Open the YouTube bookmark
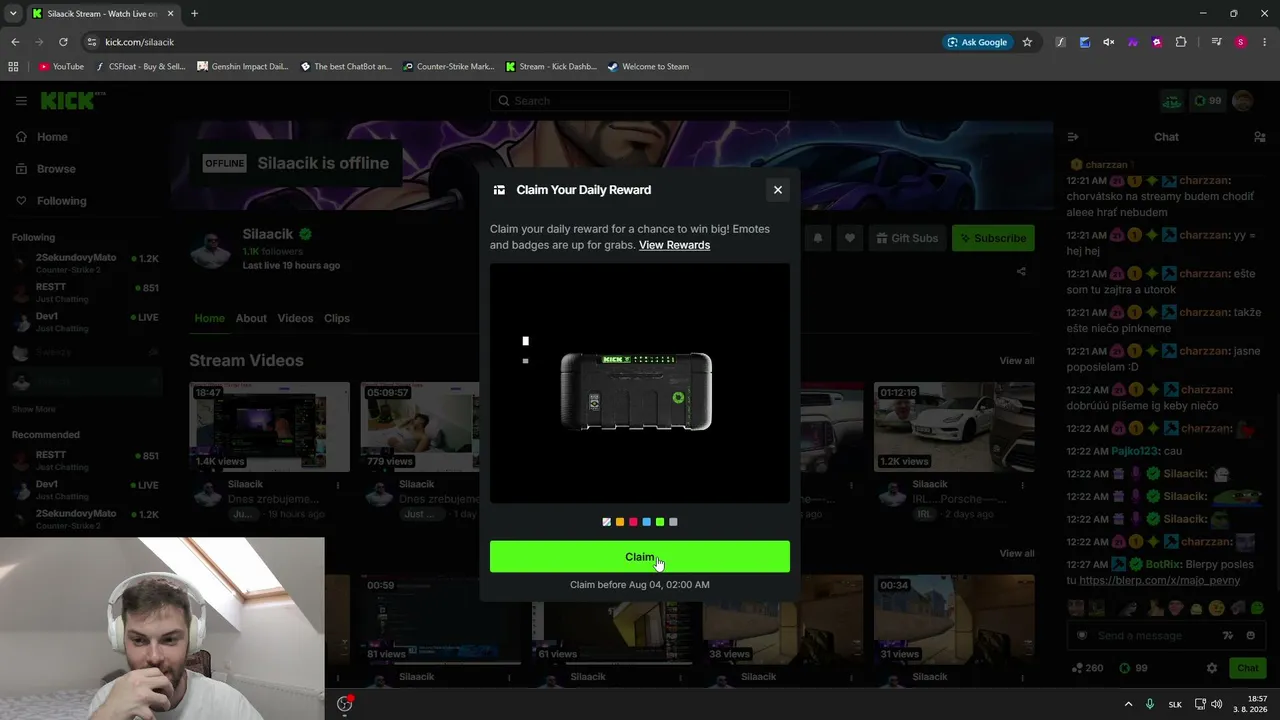Image resolution: width=1280 pixels, height=720 pixels. click(x=61, y=67)
